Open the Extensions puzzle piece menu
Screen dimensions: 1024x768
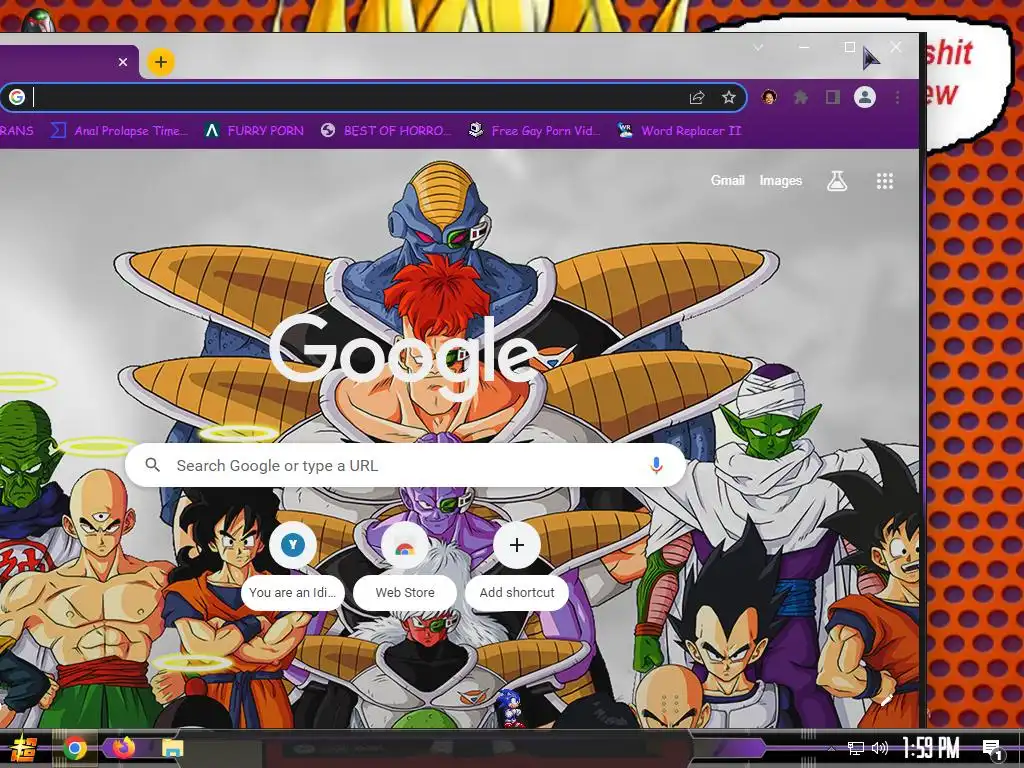pos(801,97)
